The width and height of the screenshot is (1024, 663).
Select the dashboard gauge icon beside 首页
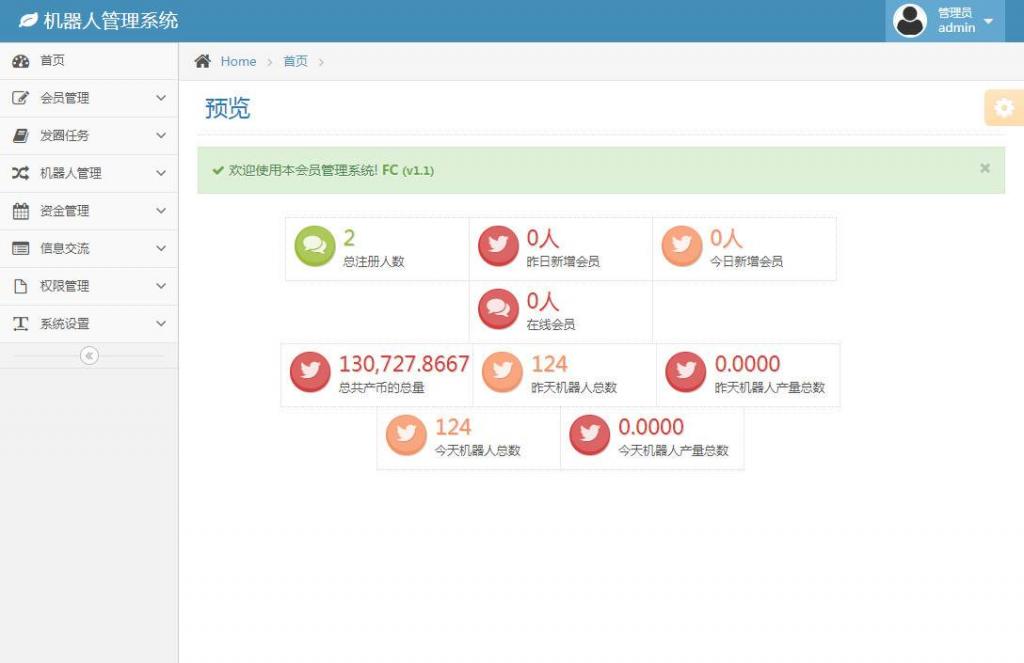pyautogui.click(x=21, y=61)
